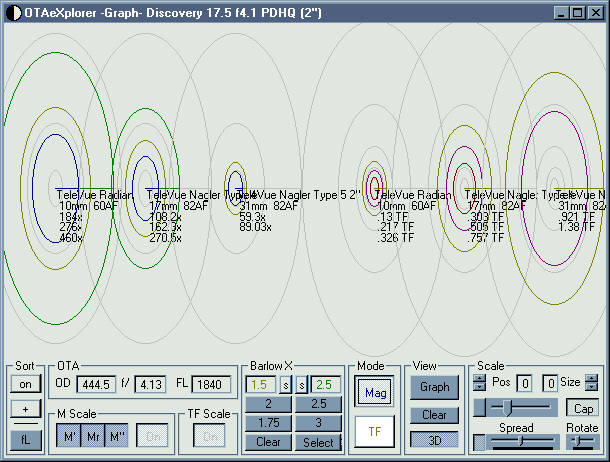The image size is (610, 462).
Task: Click the Size value field
Action: [550, 384]
